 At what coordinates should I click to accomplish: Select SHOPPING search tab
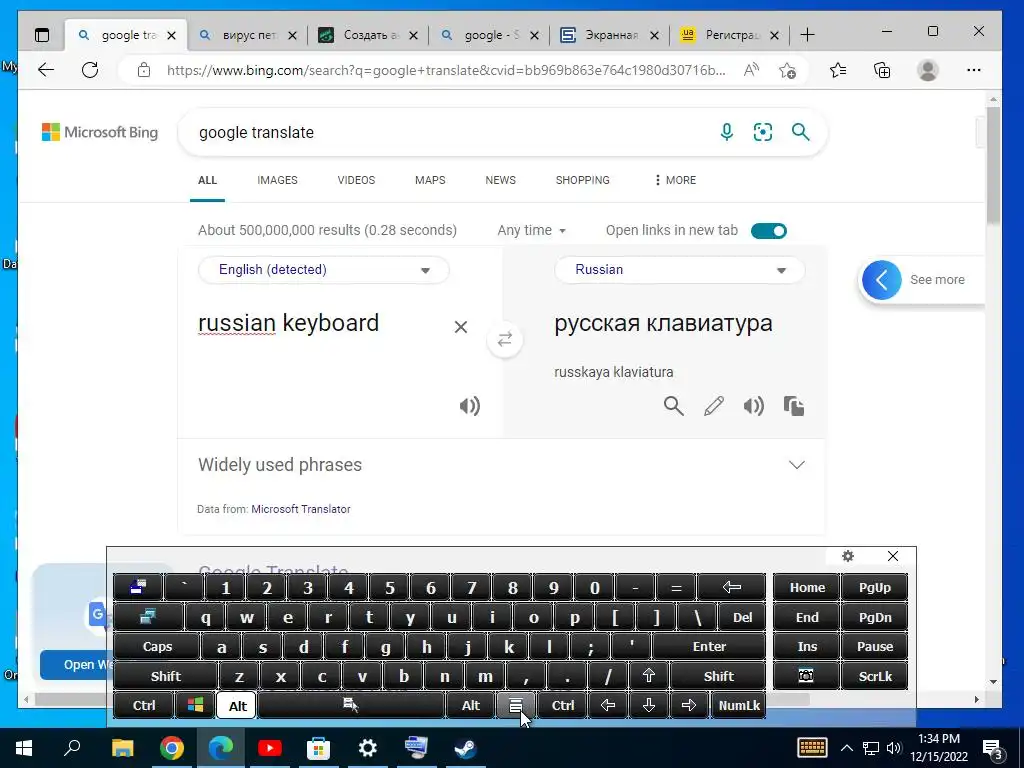pos(583,180)
